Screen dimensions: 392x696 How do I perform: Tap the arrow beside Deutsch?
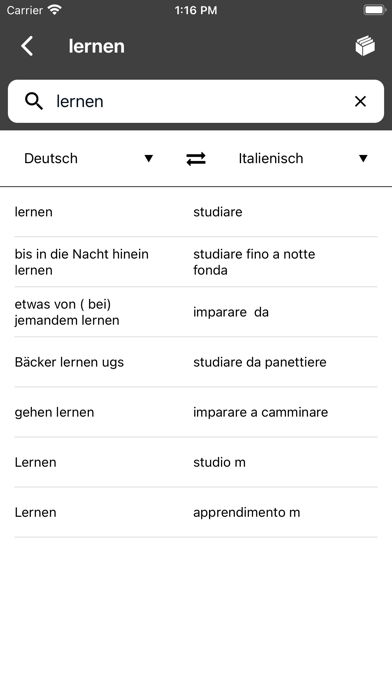[x=149, y=158]
